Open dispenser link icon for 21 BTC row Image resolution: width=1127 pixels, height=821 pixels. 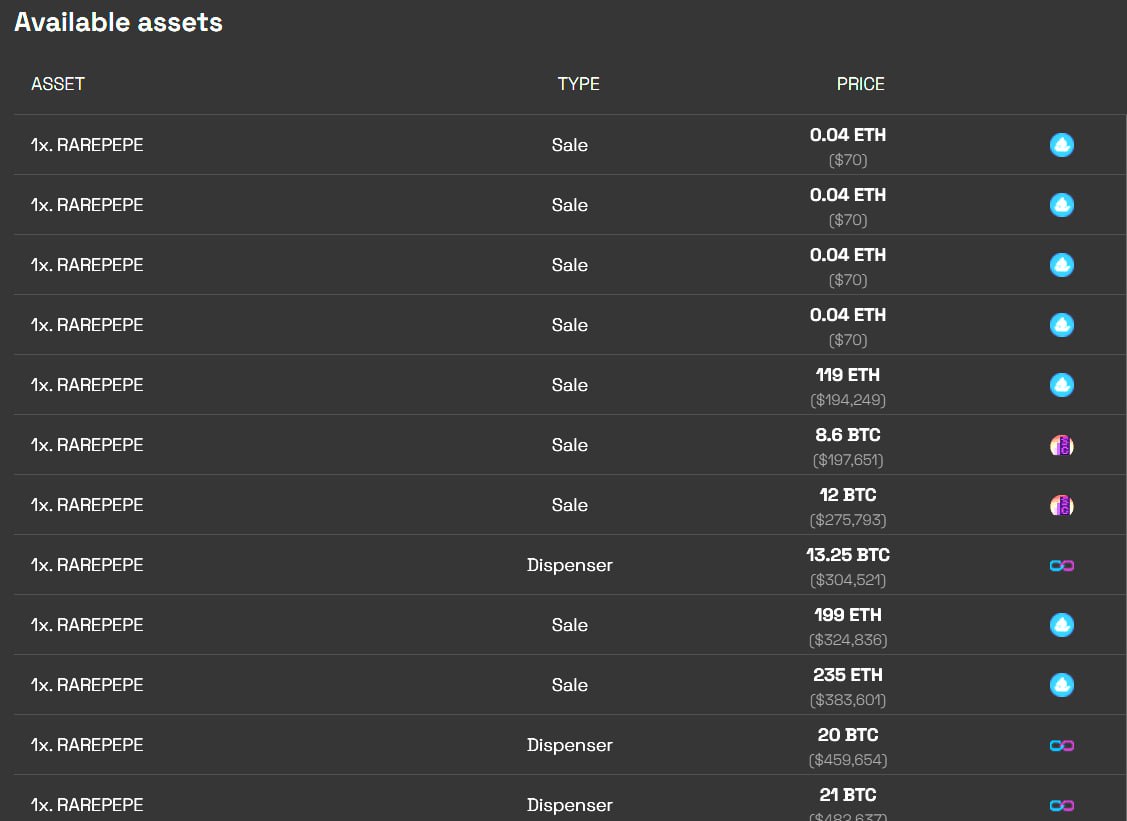[x=1062, y=805]
